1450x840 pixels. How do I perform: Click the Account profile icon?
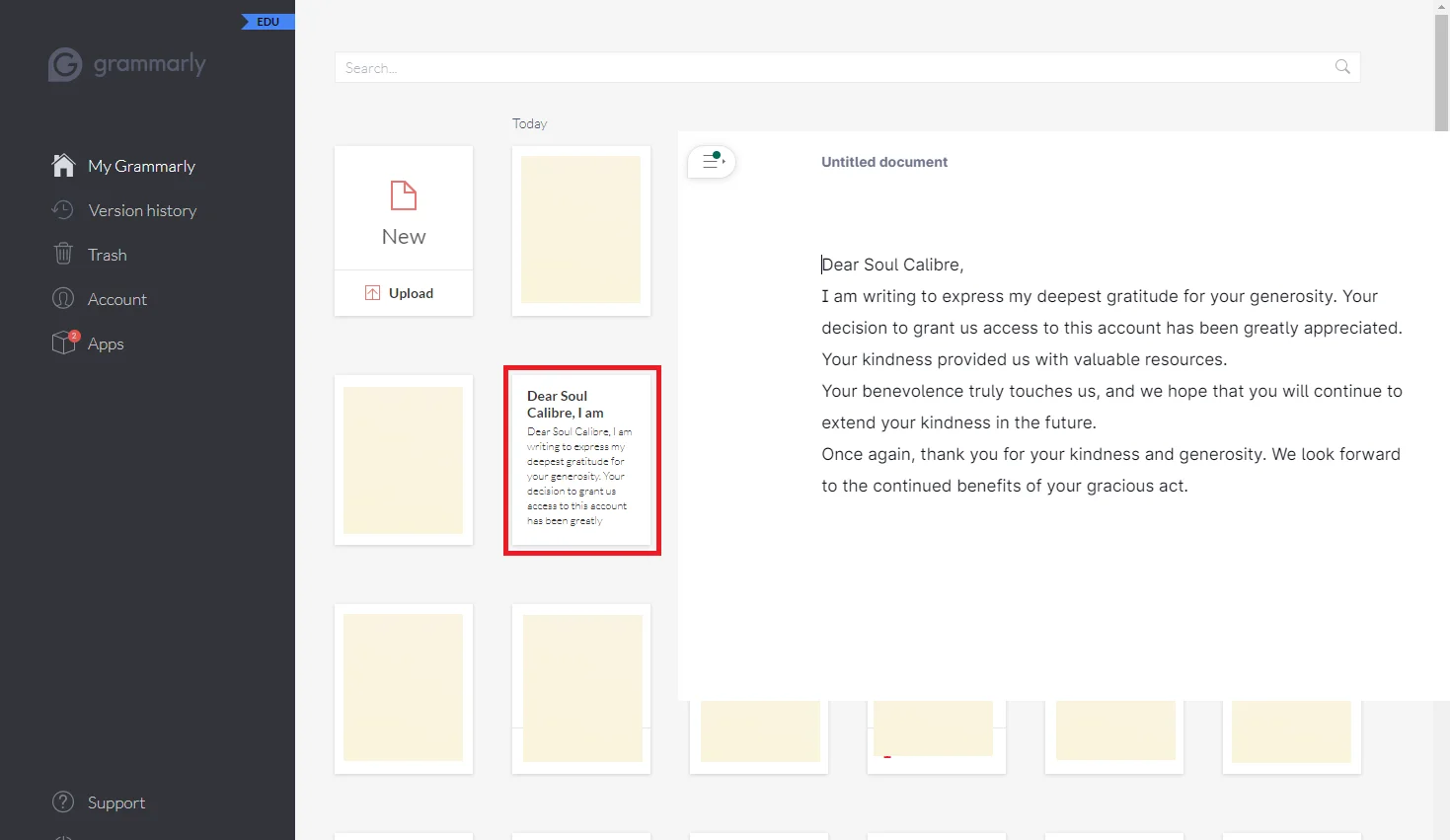[x=63, y=298]
